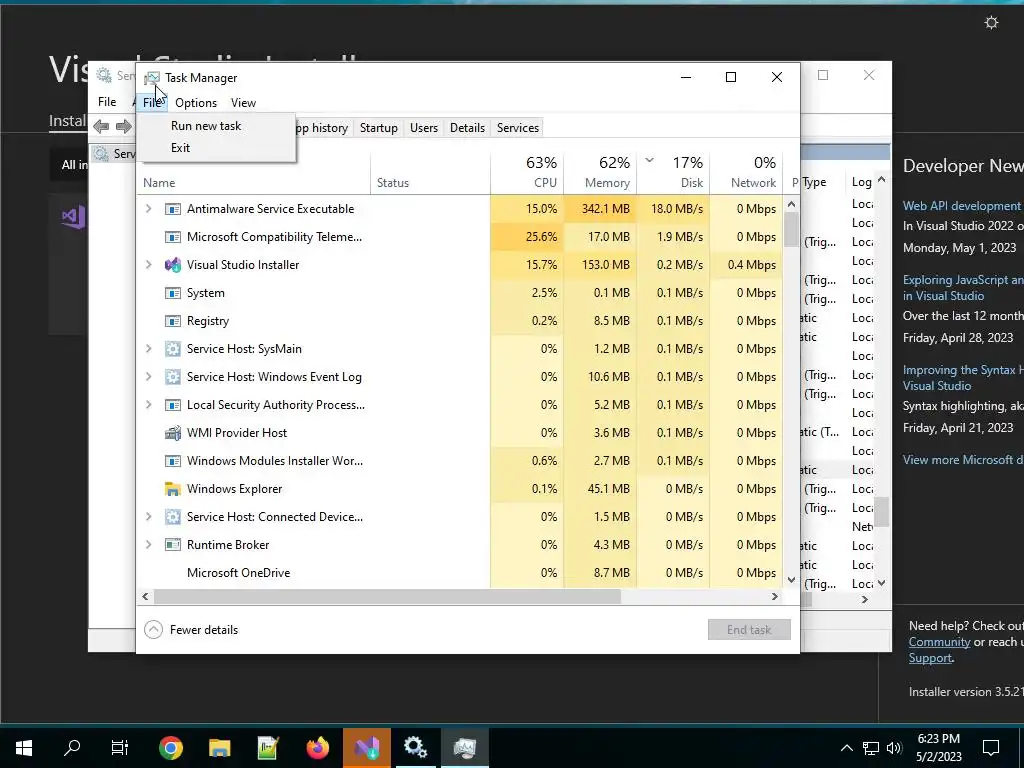
Task: Switch to Services gear taskbar icon
Action: click(x=415, y=748)
